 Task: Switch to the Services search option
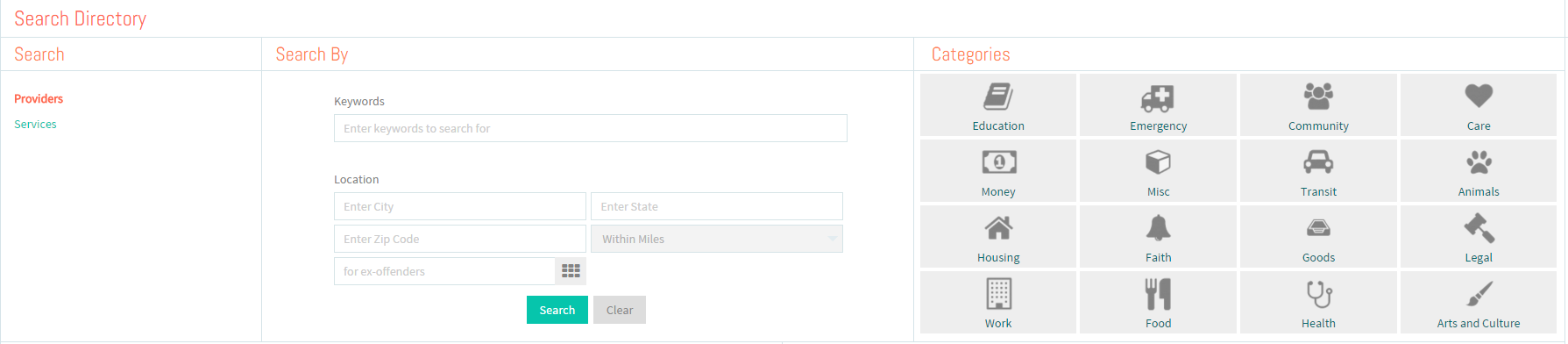35,125
